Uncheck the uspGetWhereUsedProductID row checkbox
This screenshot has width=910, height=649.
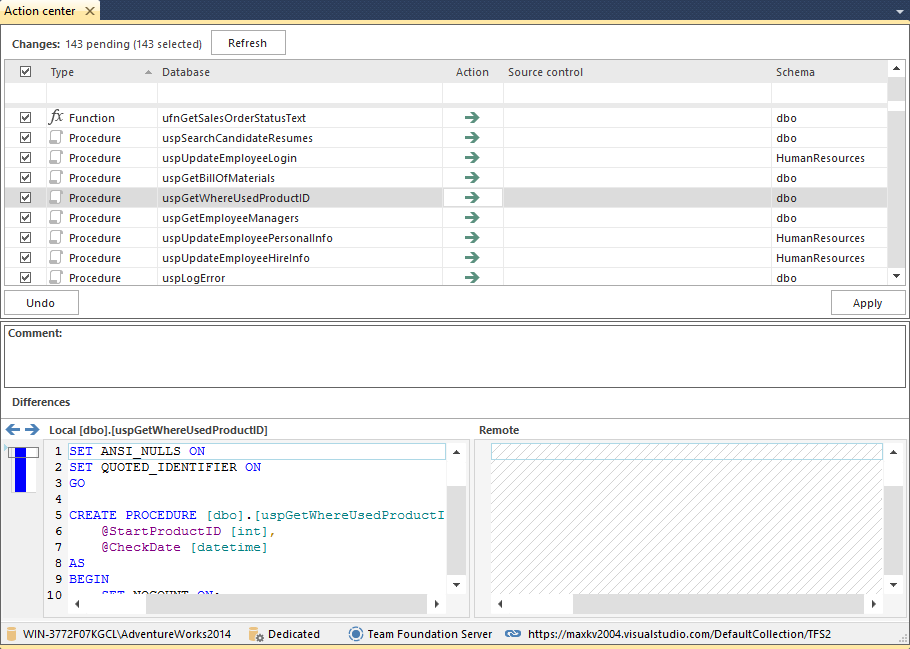(x=26, y=198)
